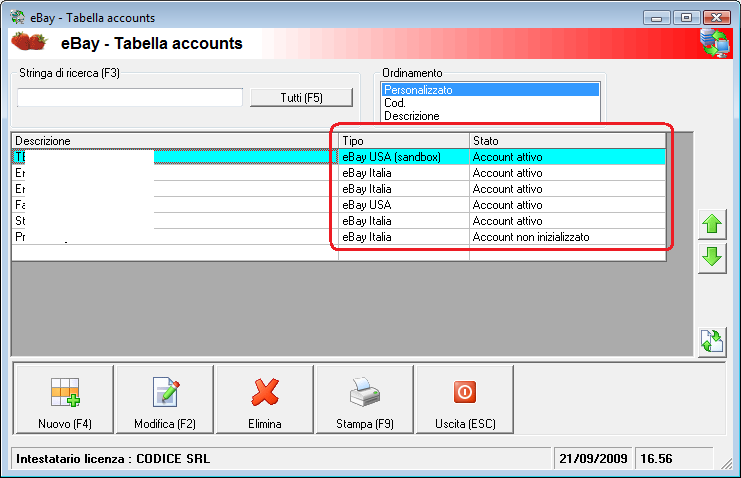Click the time 16.56 in status bar
The height and width of the screenshot is (478, 741).
656,459
